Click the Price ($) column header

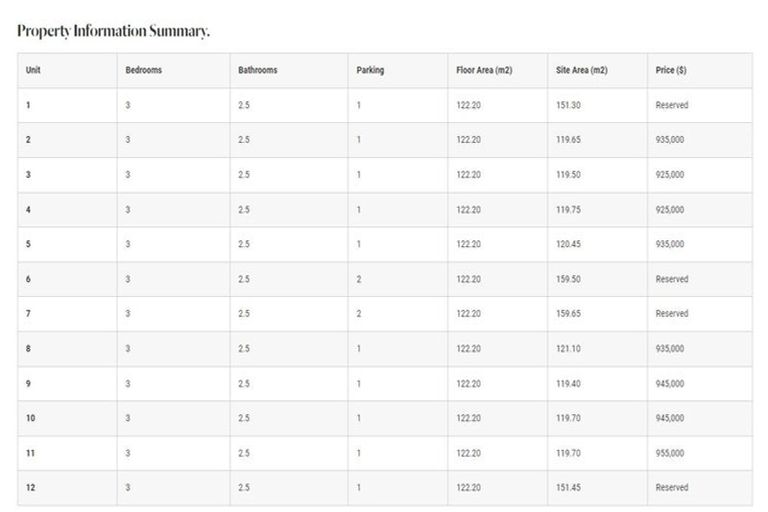(x=670, y=70)
